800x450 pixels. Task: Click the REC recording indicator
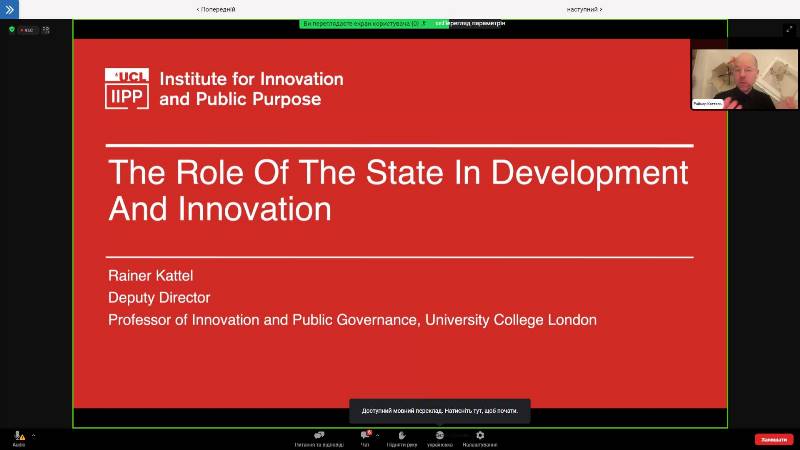tap(28, 30)
